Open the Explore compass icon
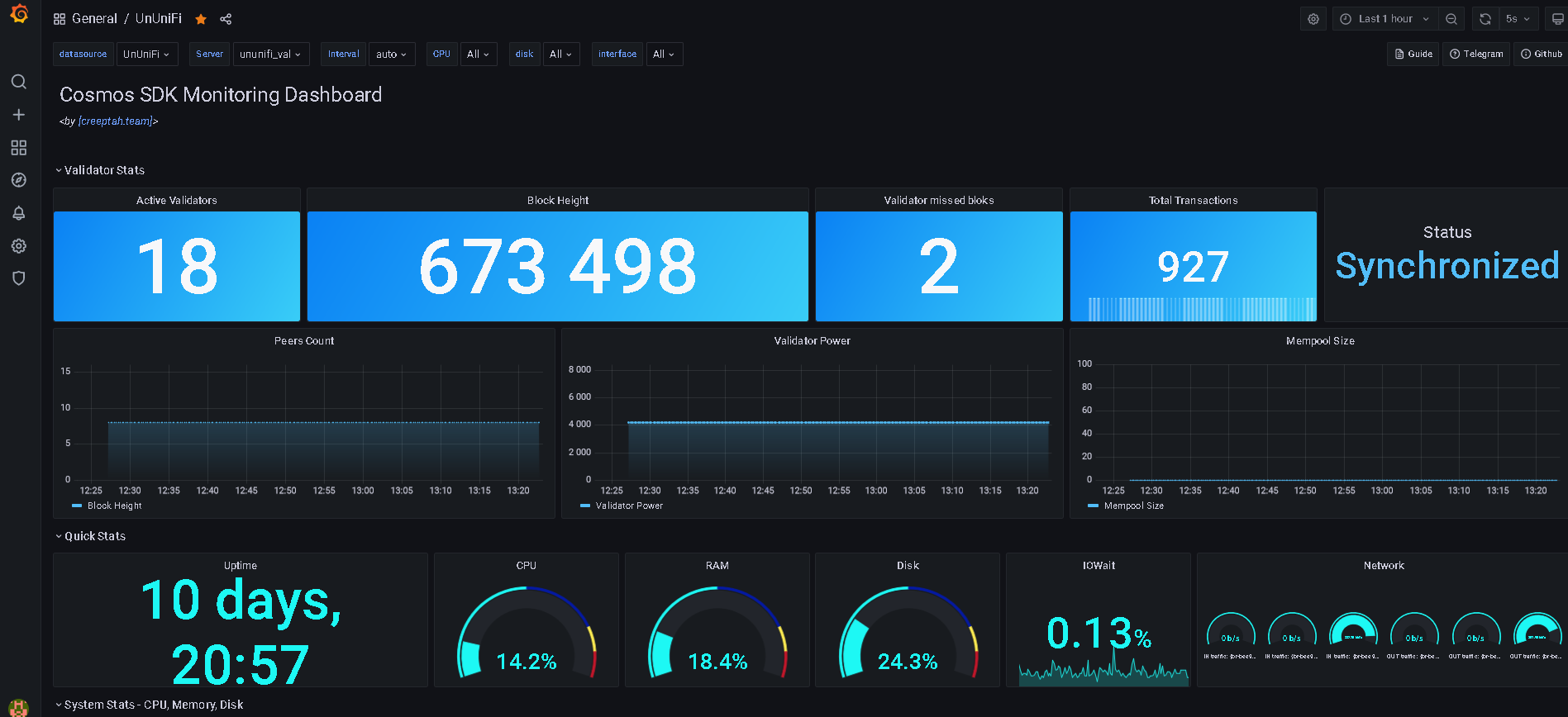Image resolution: width=1568 pixels, height=717 pixels. 19,180
